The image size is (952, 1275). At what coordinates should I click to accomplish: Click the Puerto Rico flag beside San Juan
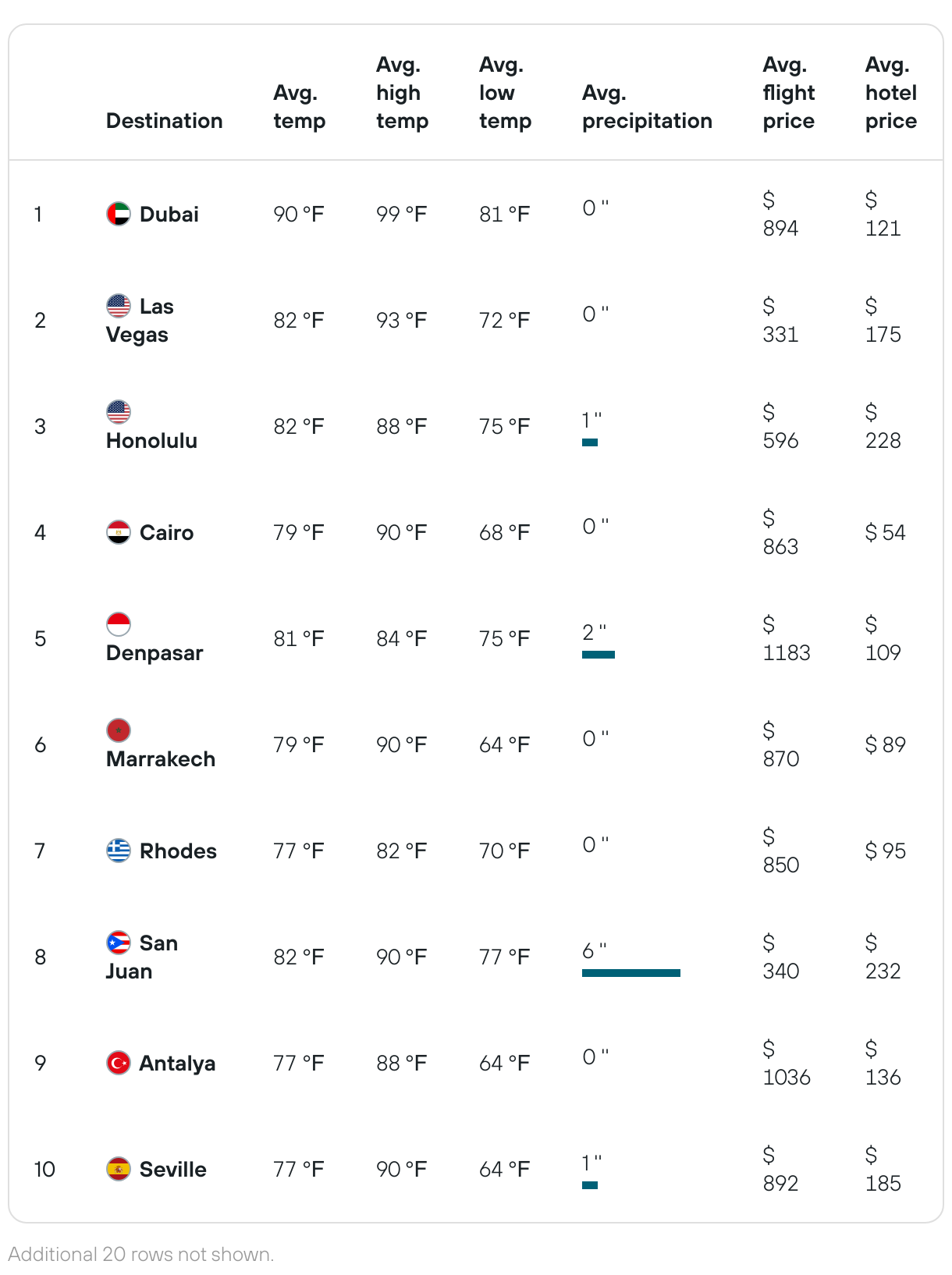point(119,943)
